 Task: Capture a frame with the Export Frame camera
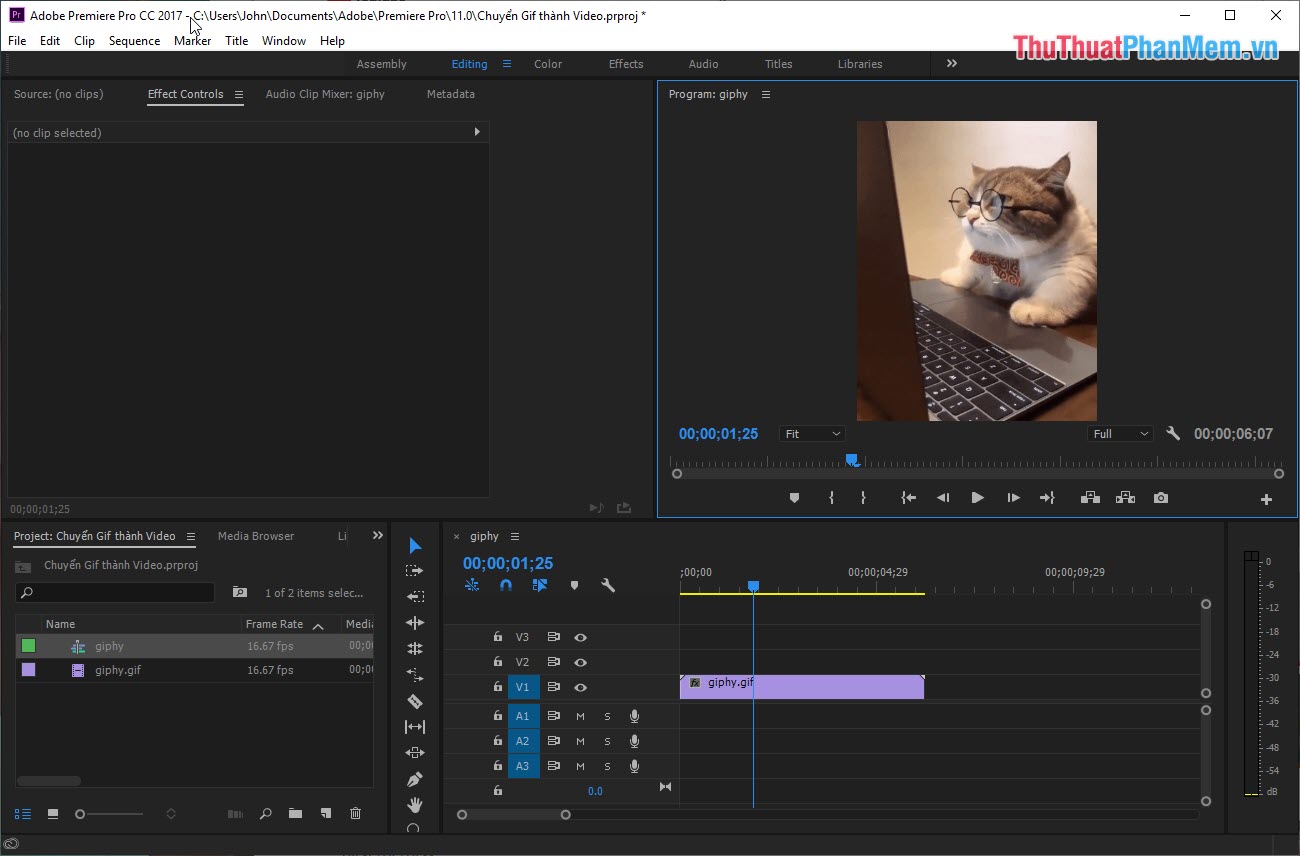pos(1159,497)
